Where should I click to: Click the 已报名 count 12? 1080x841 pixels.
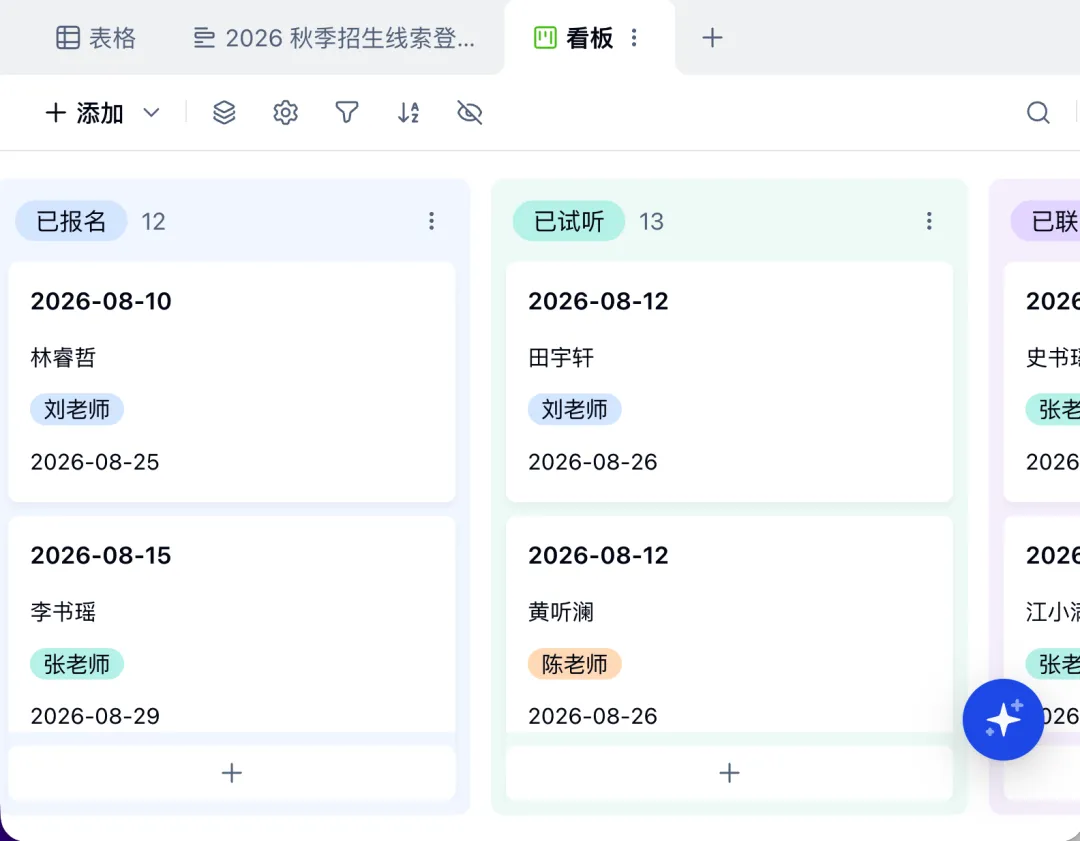point(154,222)
